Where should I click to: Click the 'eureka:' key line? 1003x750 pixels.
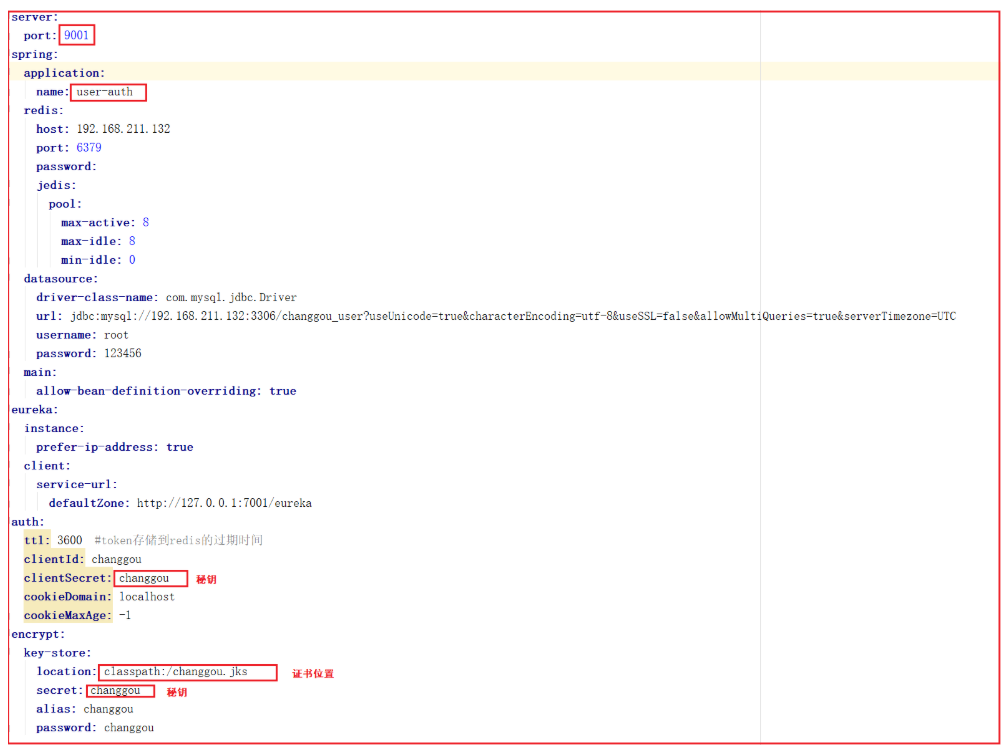35,410
